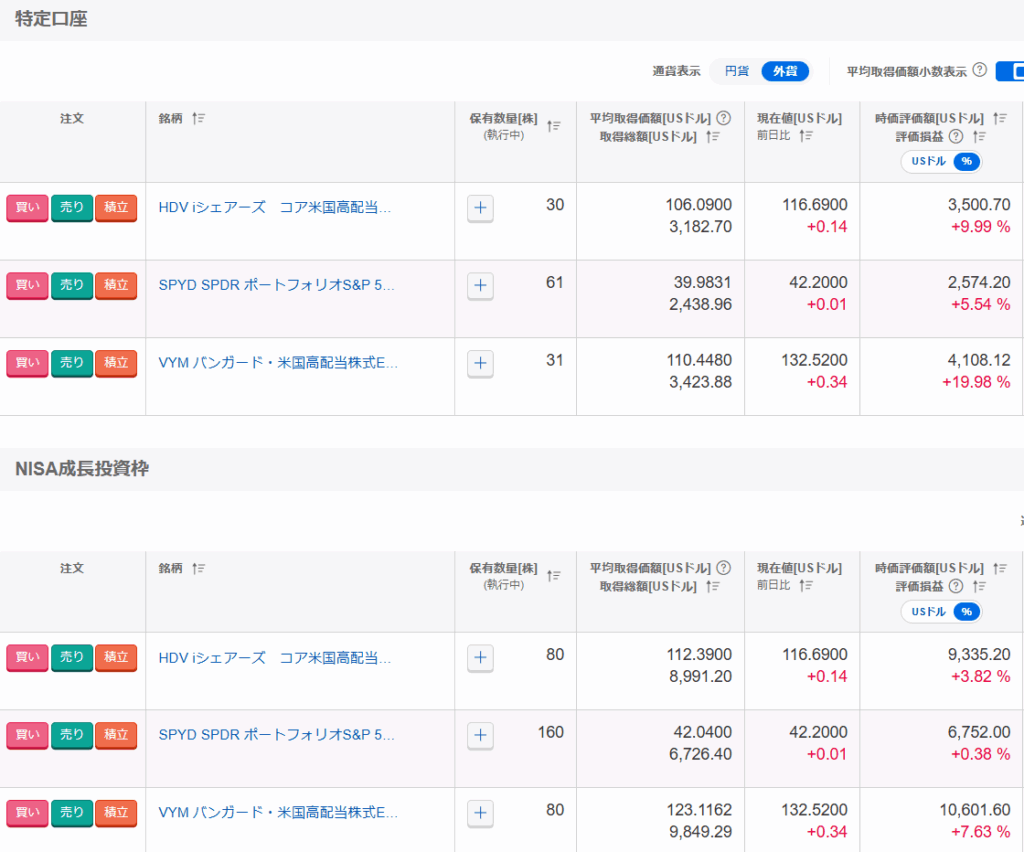
Task: Open help icon beside 平均取得価額小数表示
Action: point(979,70)
